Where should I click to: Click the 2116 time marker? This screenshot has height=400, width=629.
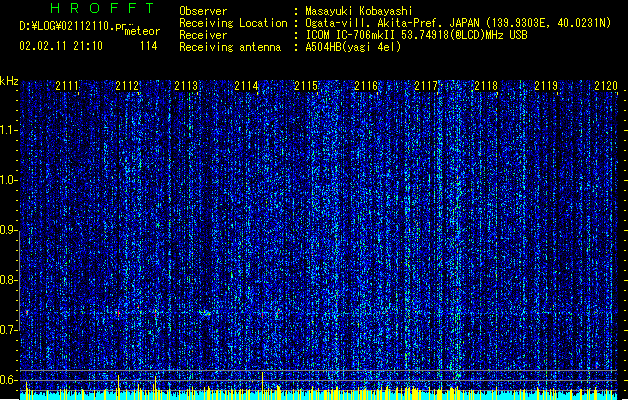click(x=366, y=86)
